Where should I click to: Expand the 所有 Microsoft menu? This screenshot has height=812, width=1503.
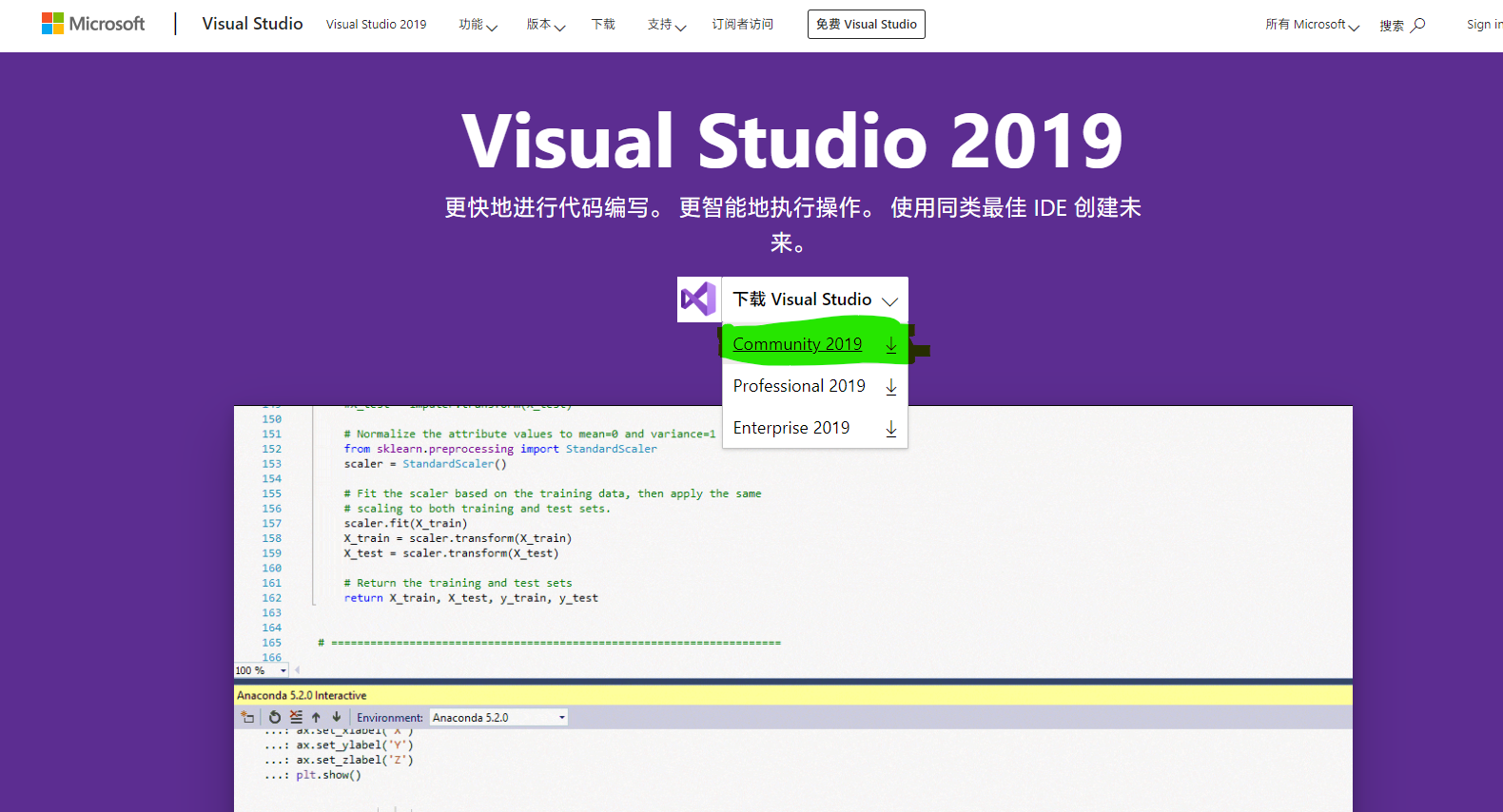(x=1312, y=25)
